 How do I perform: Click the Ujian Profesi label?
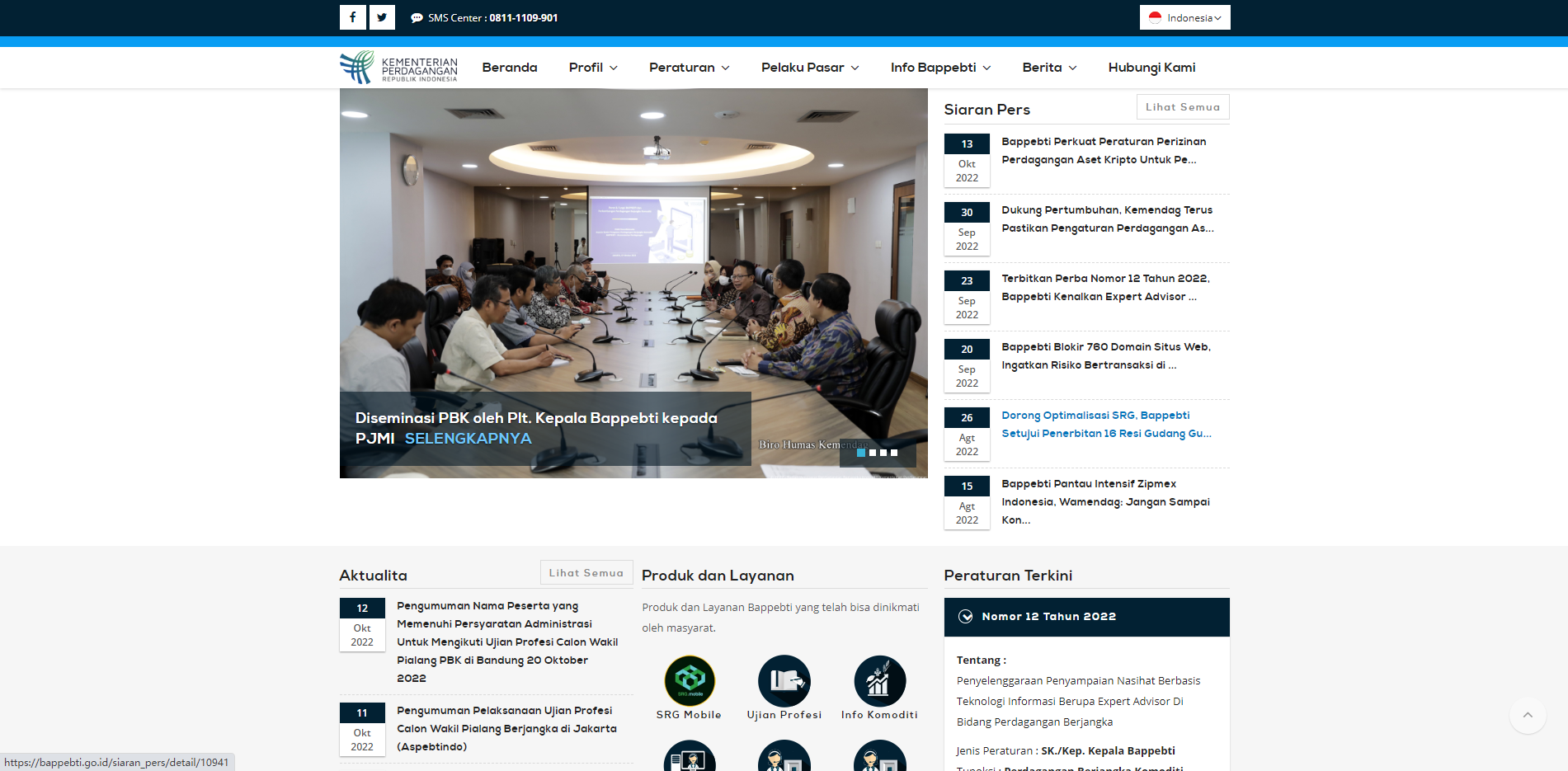[784, 715]
